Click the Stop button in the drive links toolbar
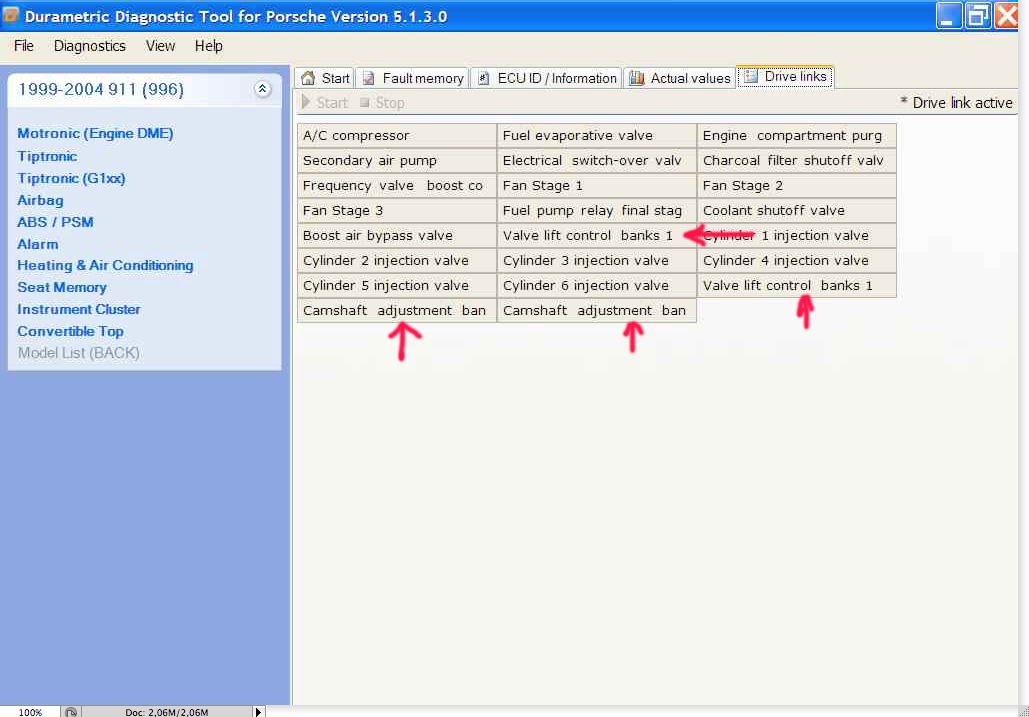Image resolution: width=1029 pixels, height=717 pixels. [382, 102]
